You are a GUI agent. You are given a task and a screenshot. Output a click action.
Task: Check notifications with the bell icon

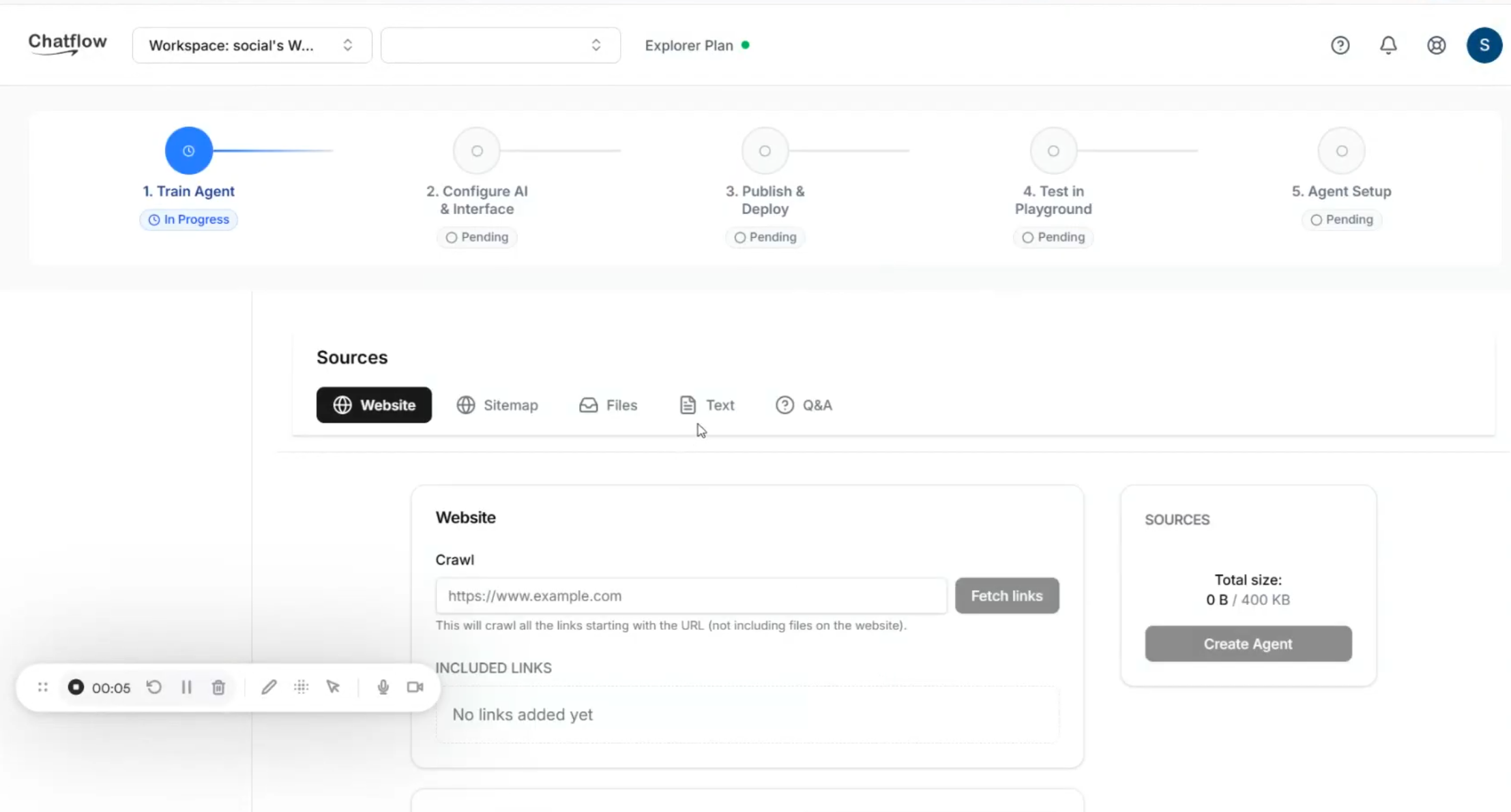[1388, 45]
